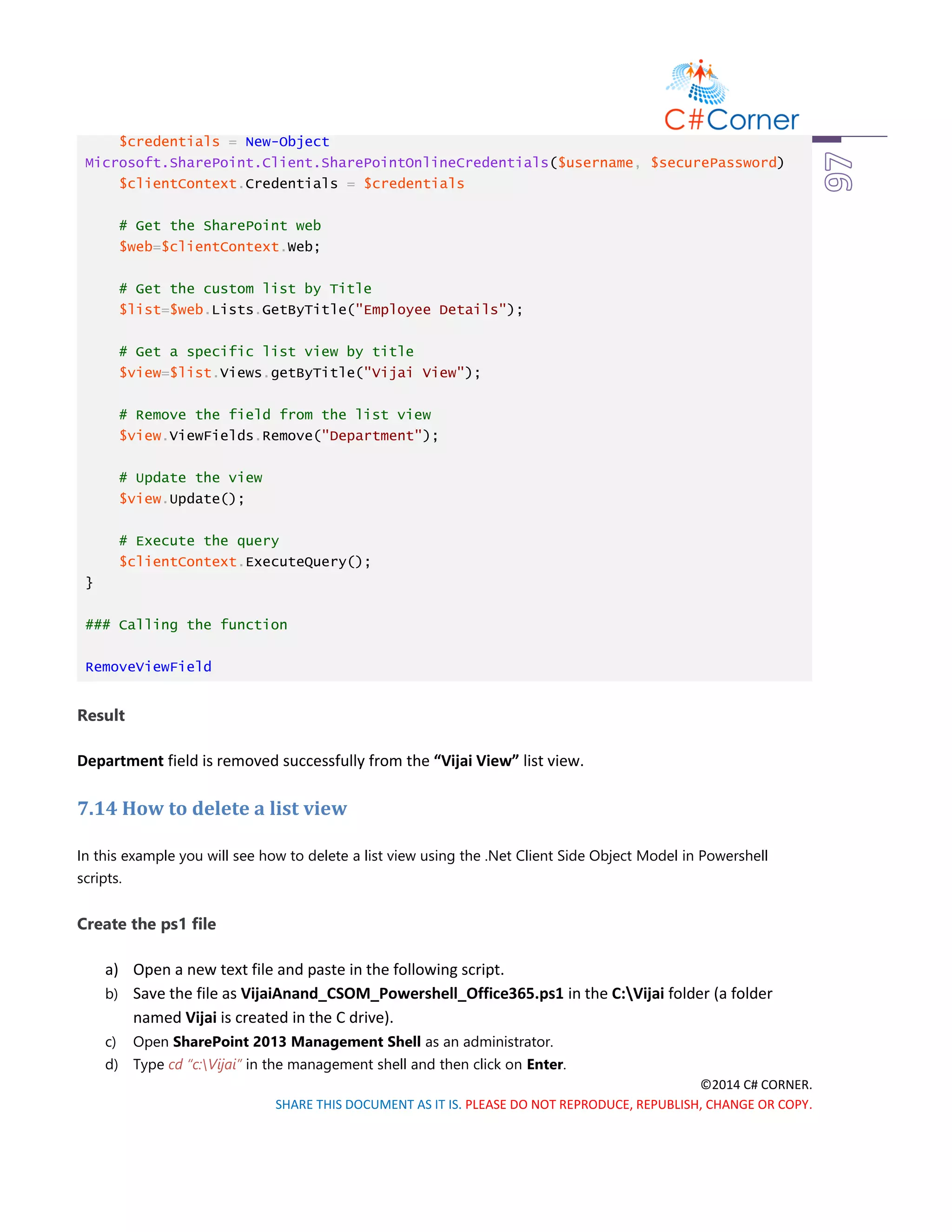Click step a) 'Open a new text file'
The width and height of the screenshot is (952, 1232).
(x=318, y=970)
